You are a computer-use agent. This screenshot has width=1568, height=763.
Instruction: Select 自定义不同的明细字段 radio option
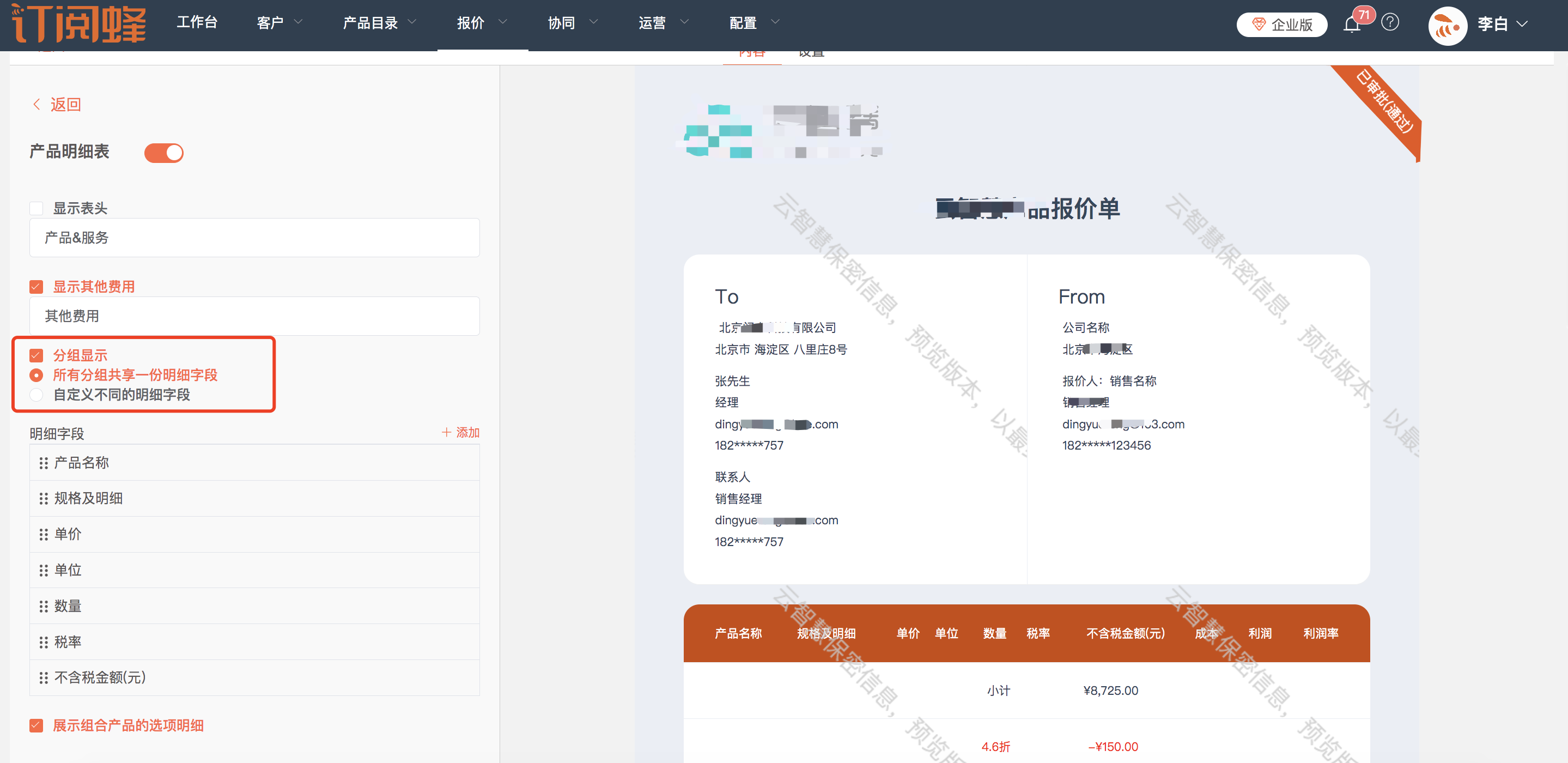click(37, 395)
